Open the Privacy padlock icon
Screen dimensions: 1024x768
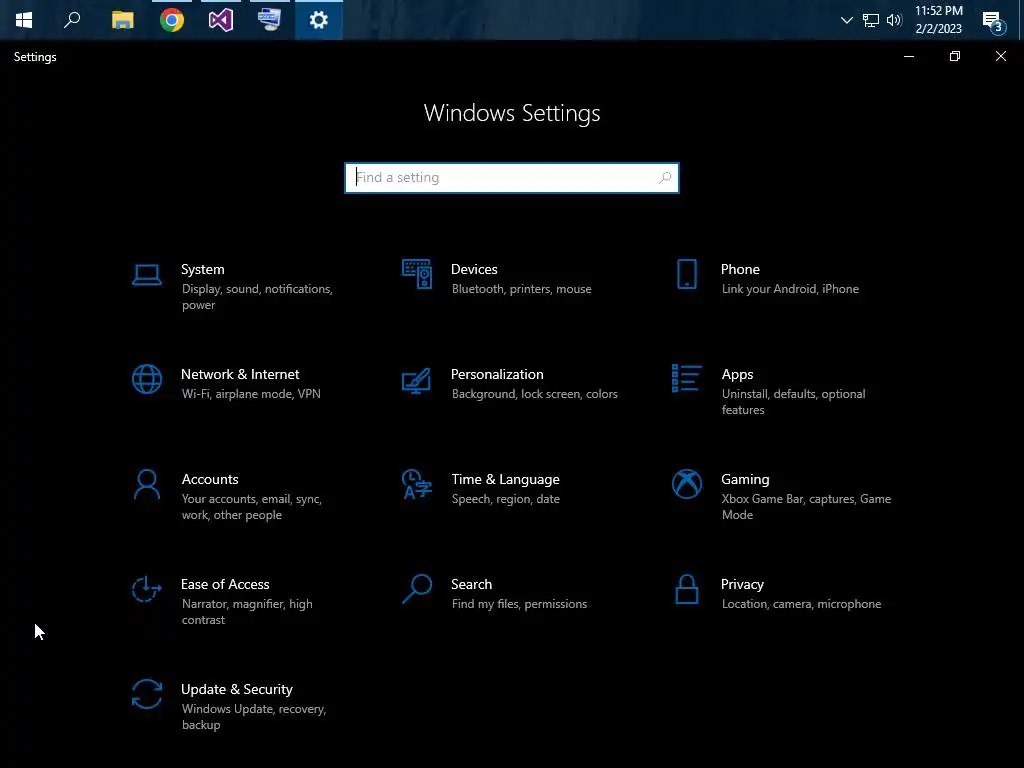pos(687,589)
